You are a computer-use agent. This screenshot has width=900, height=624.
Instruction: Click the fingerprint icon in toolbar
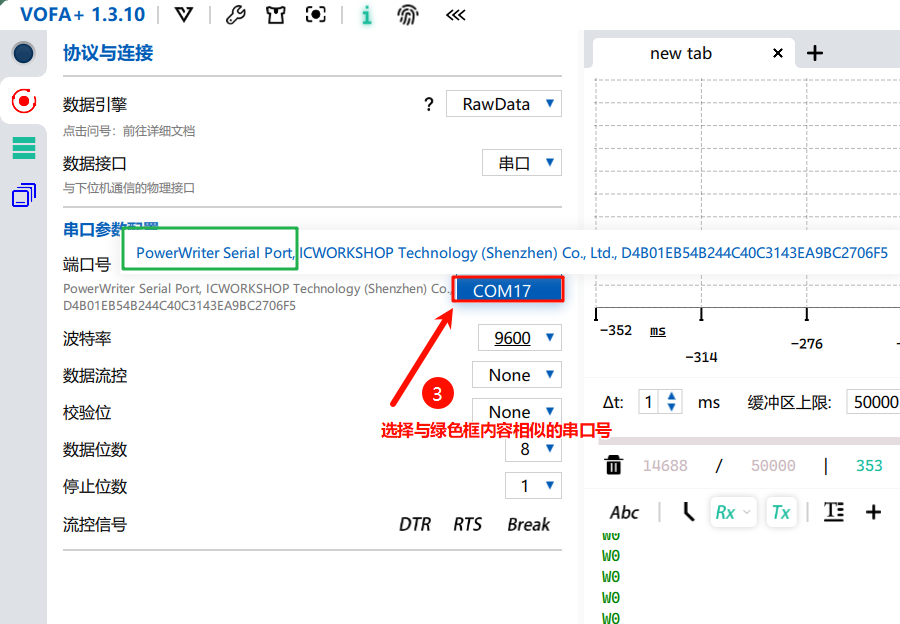coord(408,15)
